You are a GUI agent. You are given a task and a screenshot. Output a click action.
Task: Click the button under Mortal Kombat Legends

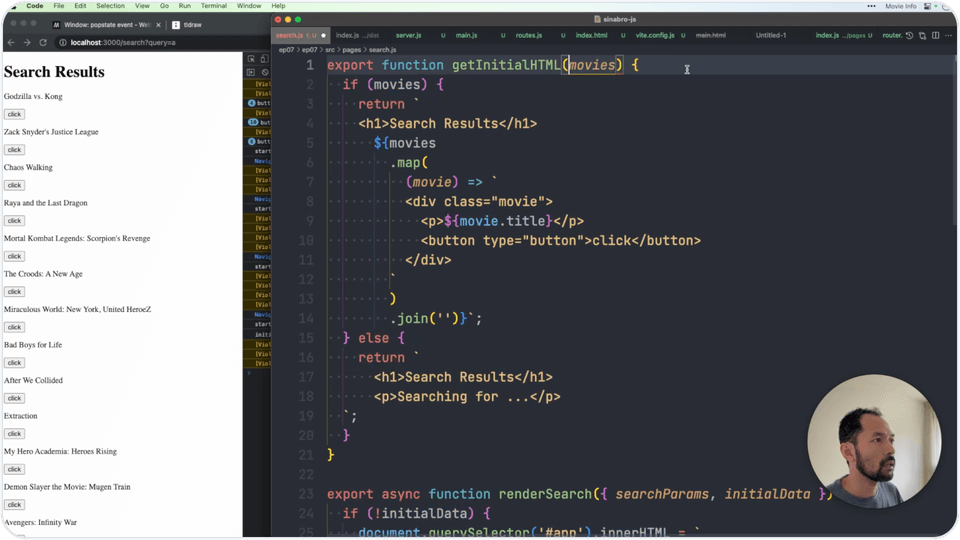[14, 256]
